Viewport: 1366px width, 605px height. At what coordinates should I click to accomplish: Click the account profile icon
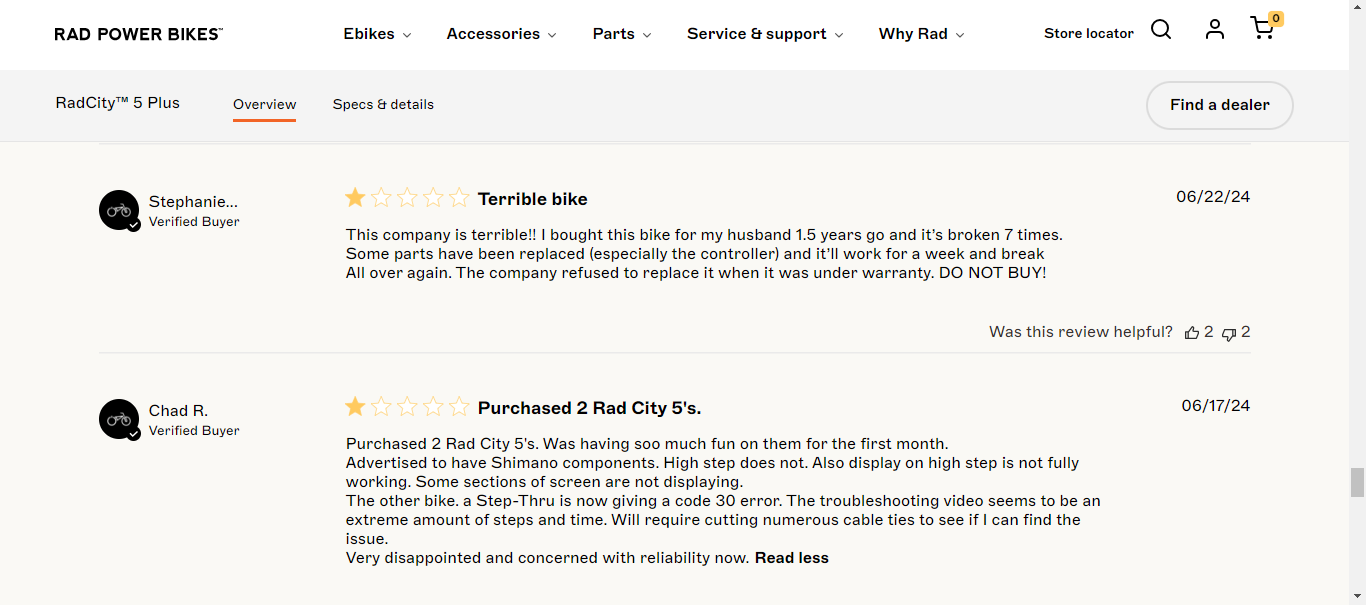point(1214,30)
